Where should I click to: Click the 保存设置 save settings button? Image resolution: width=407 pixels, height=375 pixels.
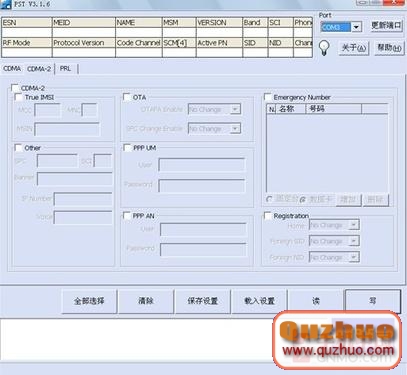click(x=202, y=301)
